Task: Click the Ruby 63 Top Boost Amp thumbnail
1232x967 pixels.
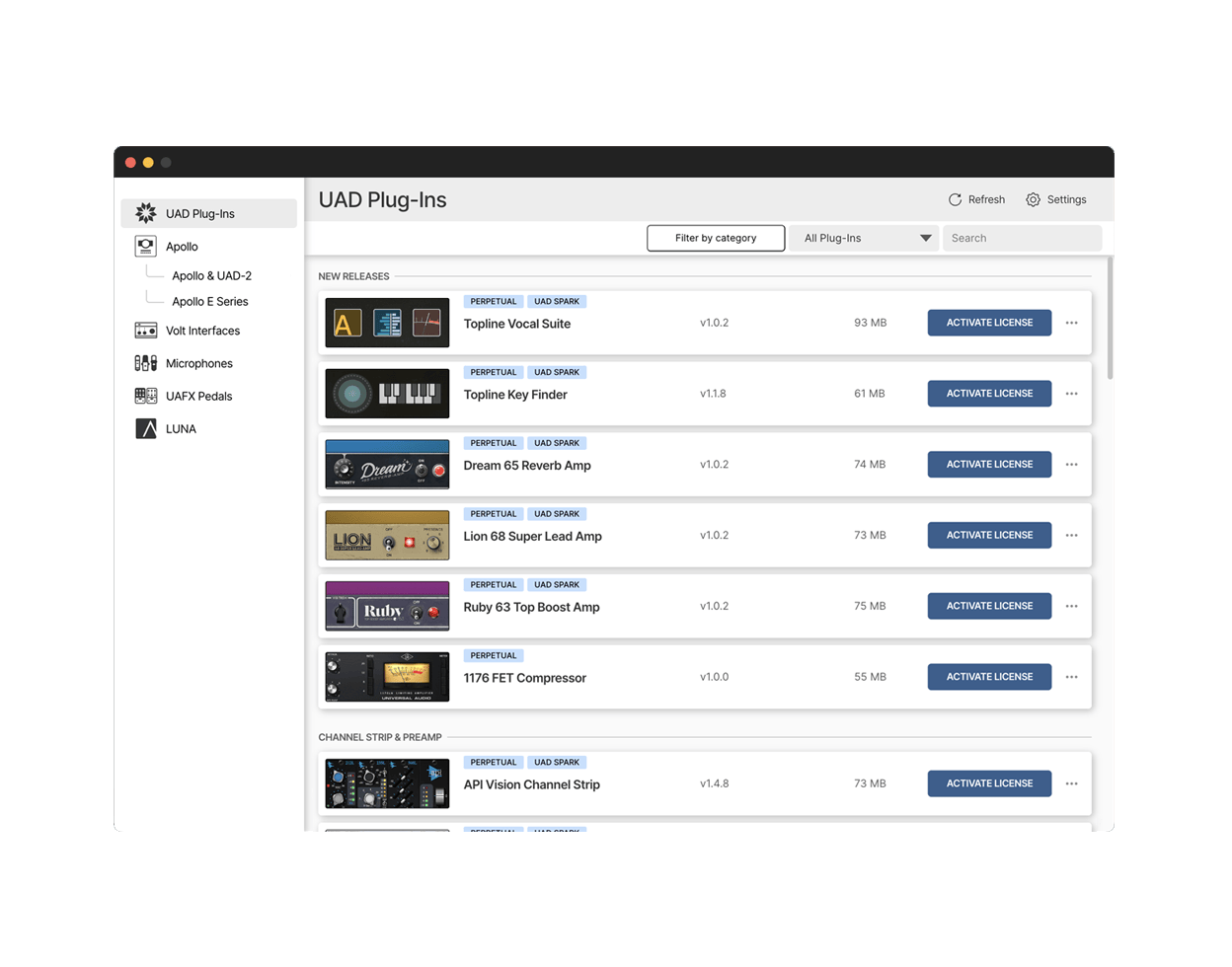Action: [387, 606]
